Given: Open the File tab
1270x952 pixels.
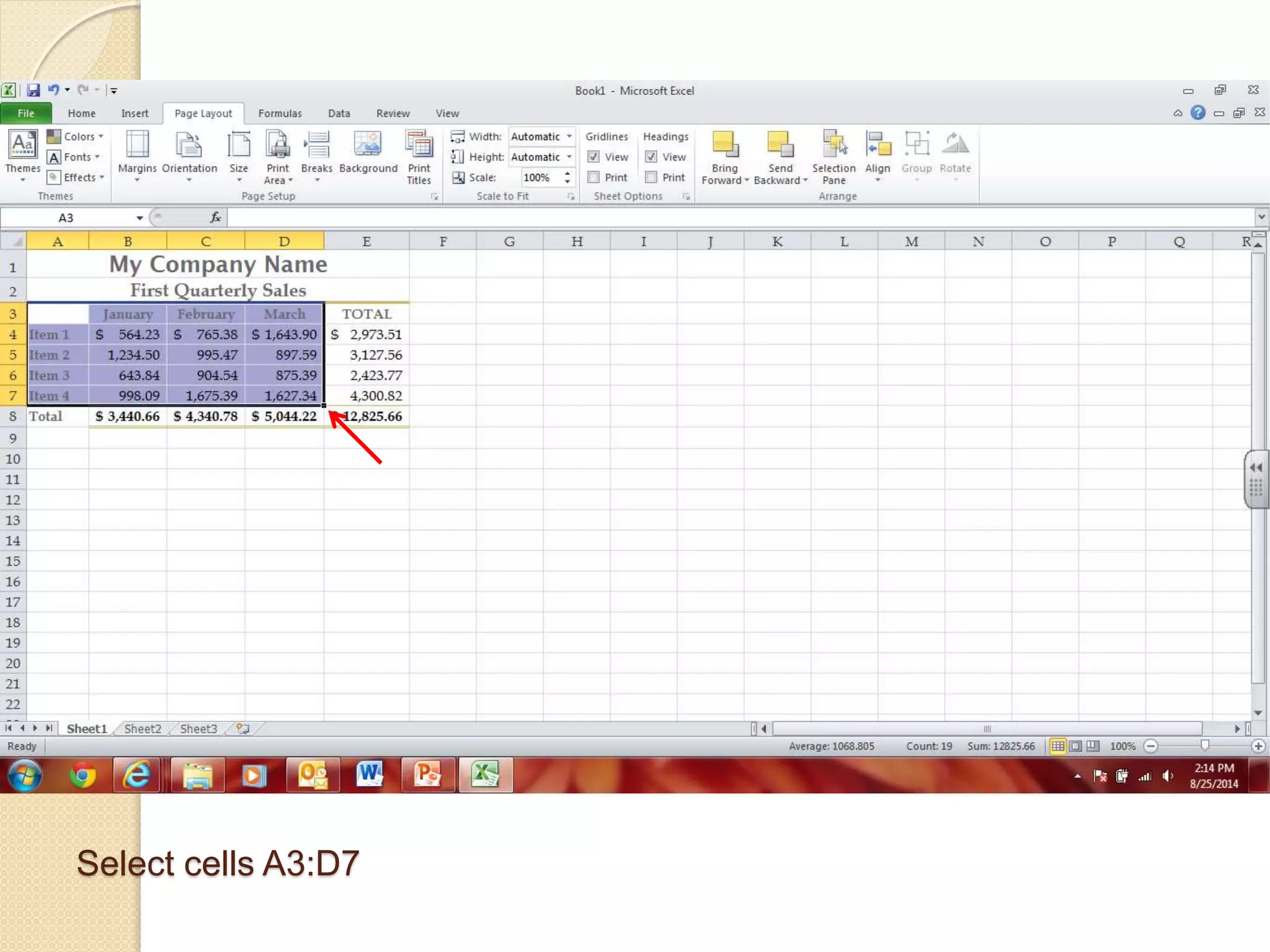Looking at the screenshot, I should pos(26,113).
